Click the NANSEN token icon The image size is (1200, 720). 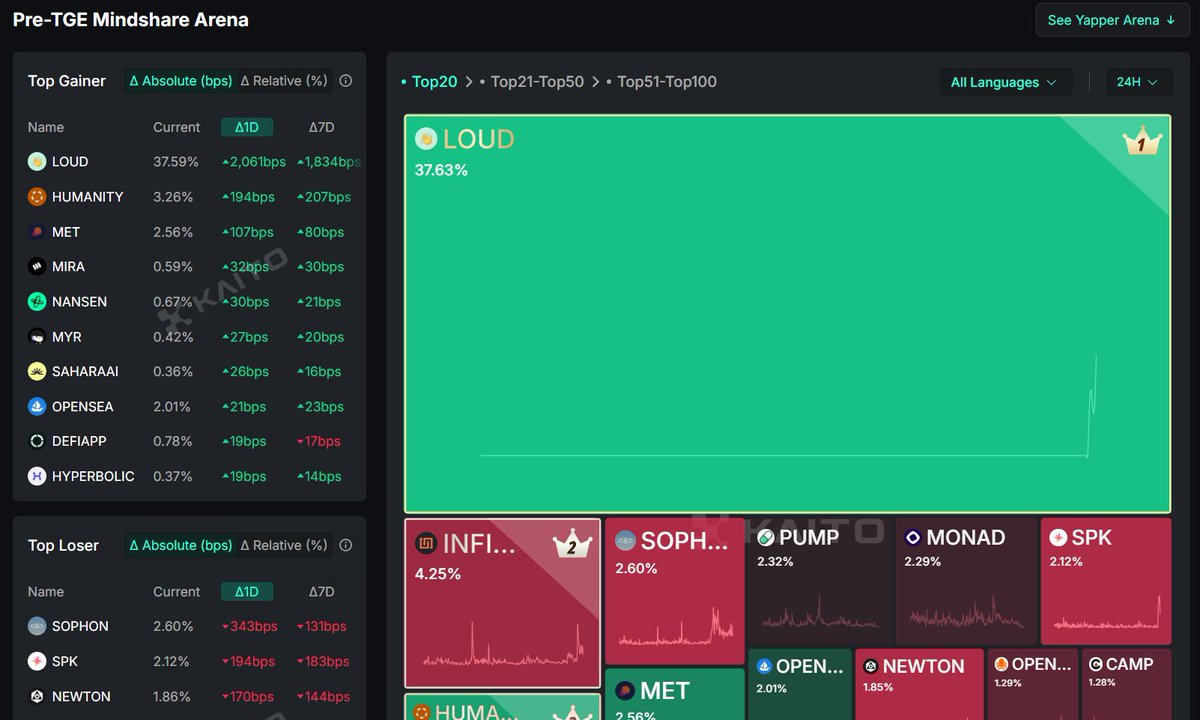37,302
